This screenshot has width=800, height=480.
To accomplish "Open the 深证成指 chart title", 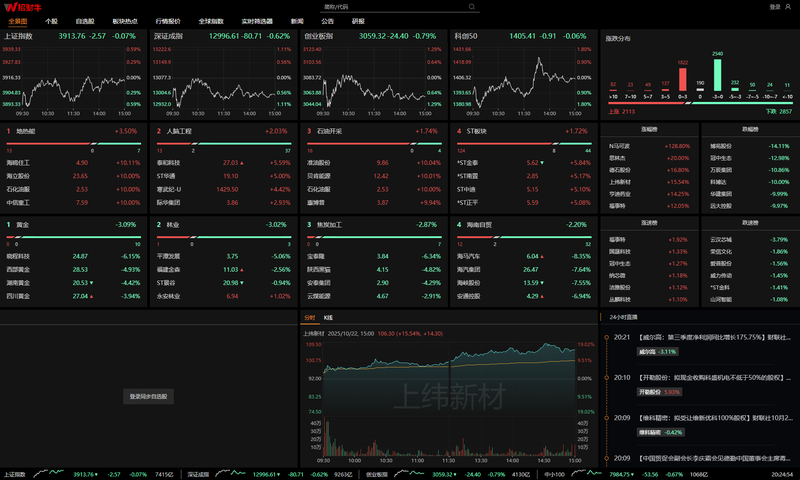I will pyautogui.click(x=168, y=36).
